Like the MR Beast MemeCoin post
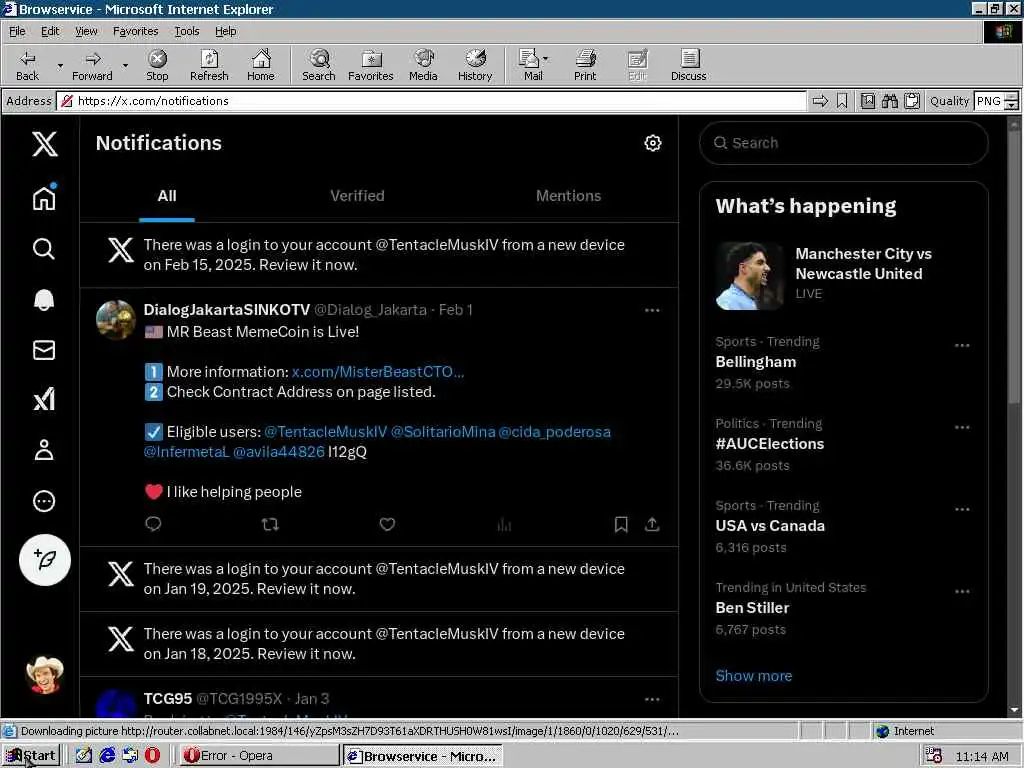This screenshot has height=768, width=1024. 387,524
